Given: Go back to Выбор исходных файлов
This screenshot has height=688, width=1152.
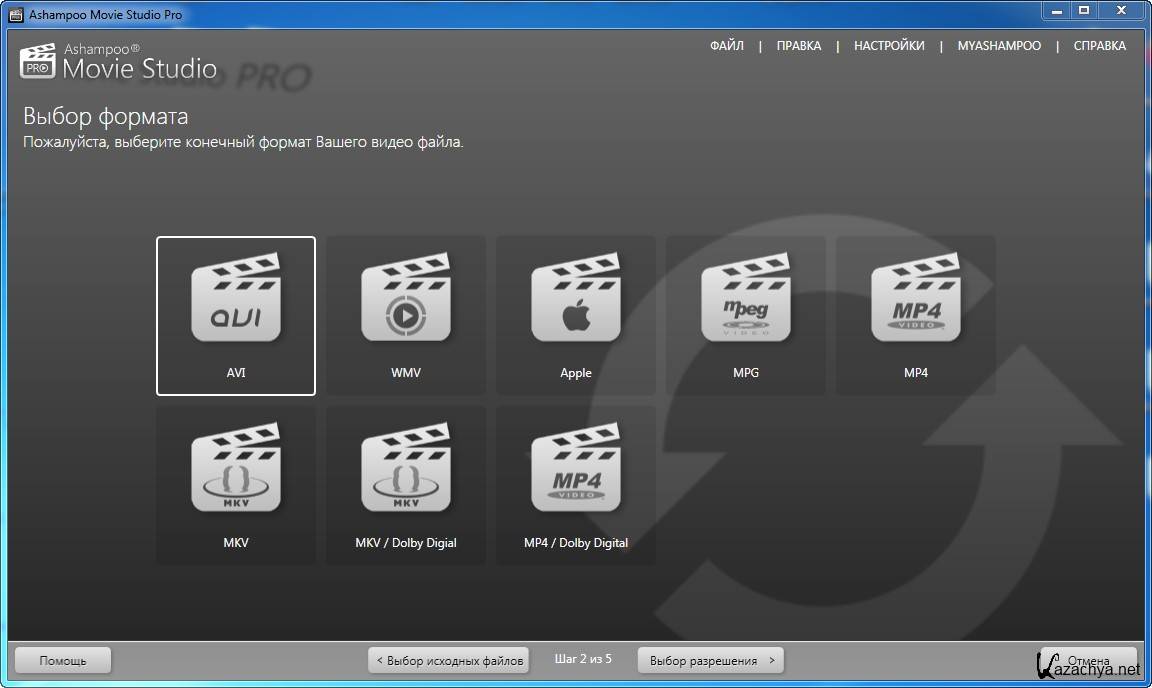Looking at the screenshot, I should click(449, 661).
